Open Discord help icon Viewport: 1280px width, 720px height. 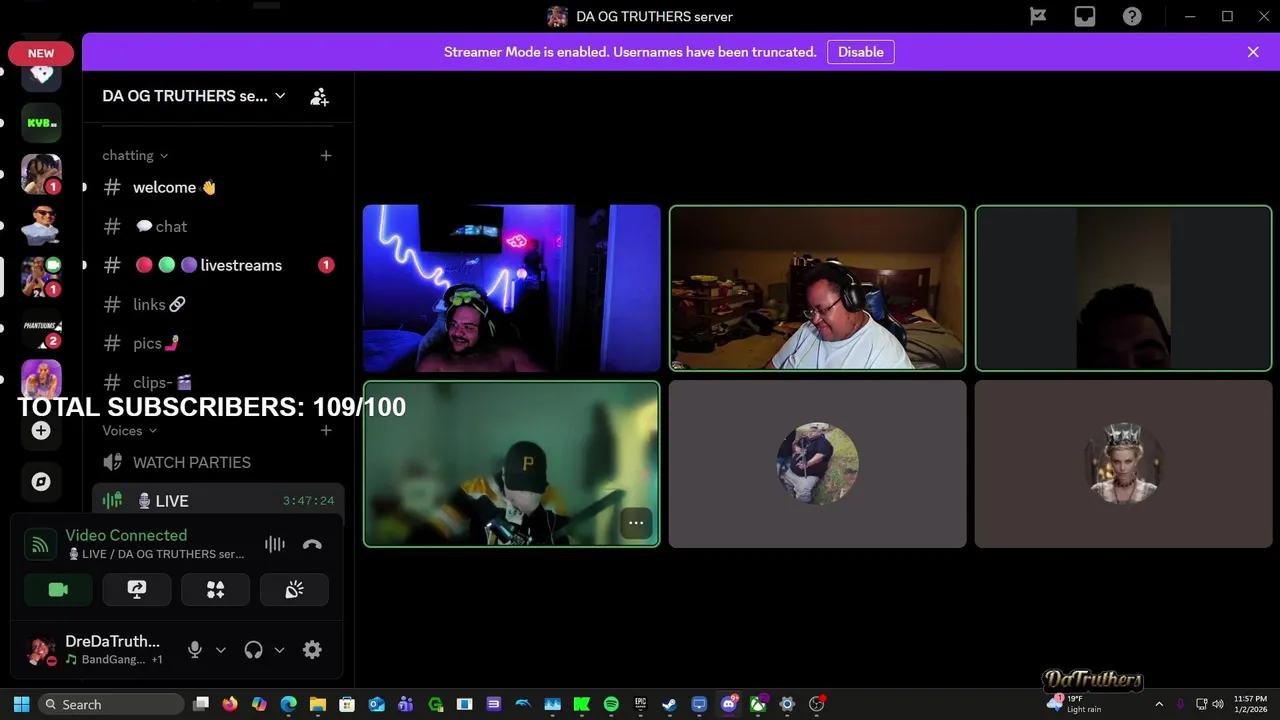click(x=1132, y=16)
